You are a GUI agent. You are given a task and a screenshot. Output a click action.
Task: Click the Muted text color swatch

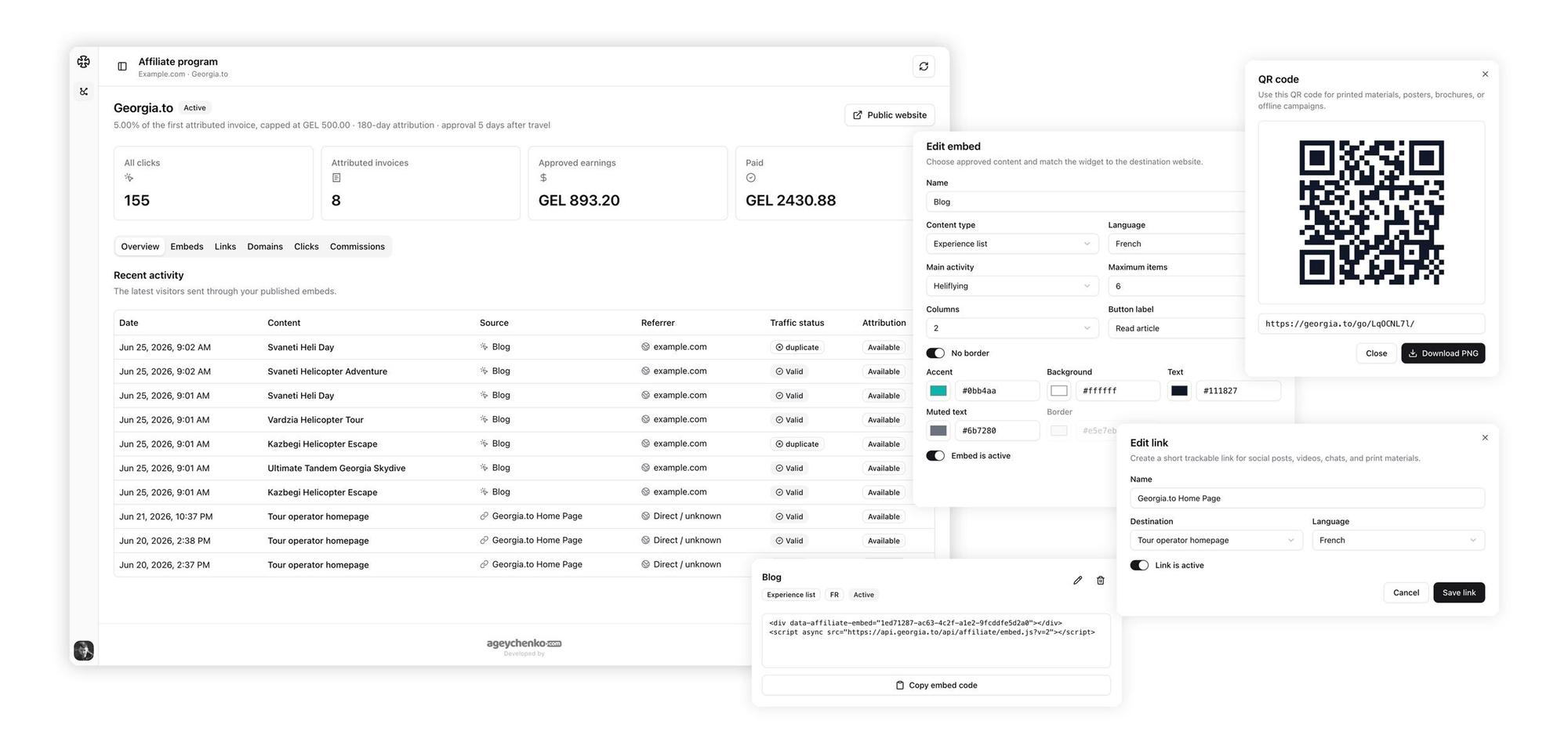(x=938, y=431)
